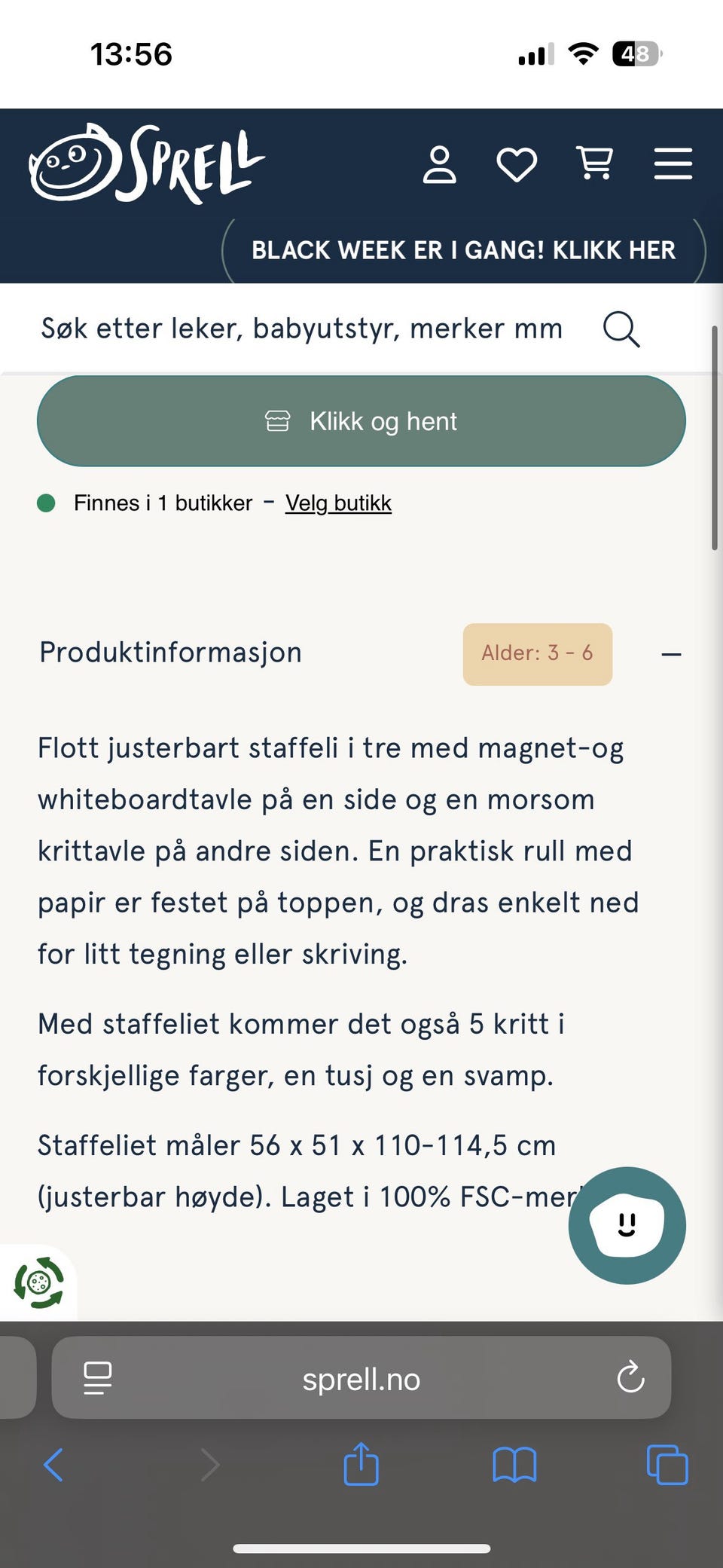Open the user account profile icon

(x=439, y=164)
